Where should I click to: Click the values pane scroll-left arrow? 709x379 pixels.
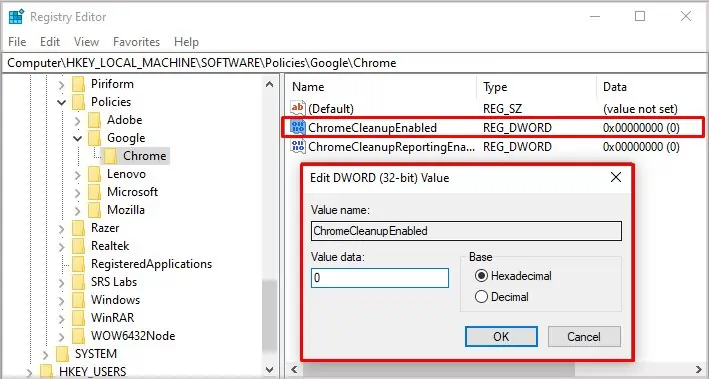click(x=294, y=370)
